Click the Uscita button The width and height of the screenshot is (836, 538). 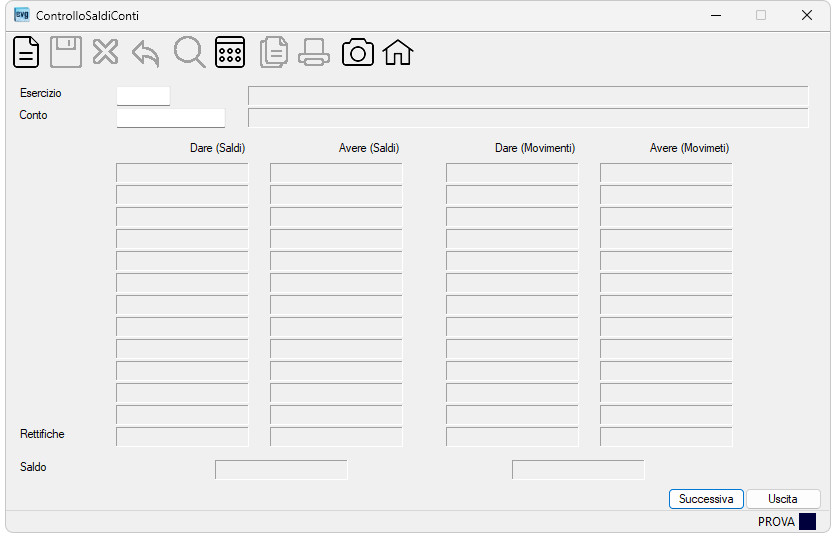(783, 499)
